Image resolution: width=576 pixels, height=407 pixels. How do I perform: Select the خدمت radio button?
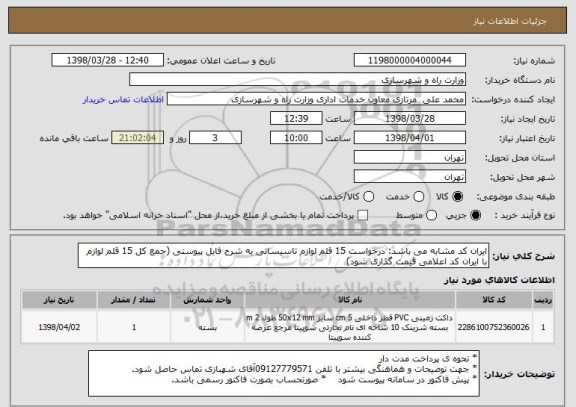pyautogui.click(x=419, y=197)
